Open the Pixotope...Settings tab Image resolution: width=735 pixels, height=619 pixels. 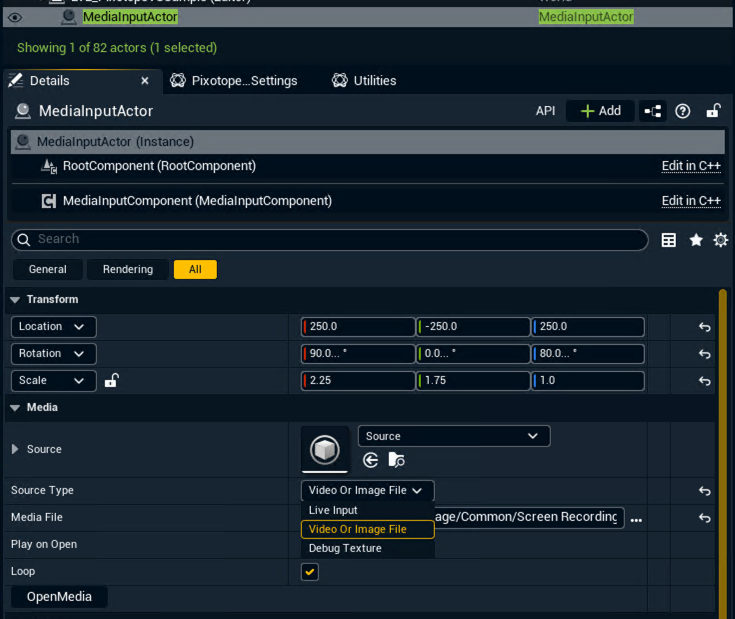click(234, 81)
